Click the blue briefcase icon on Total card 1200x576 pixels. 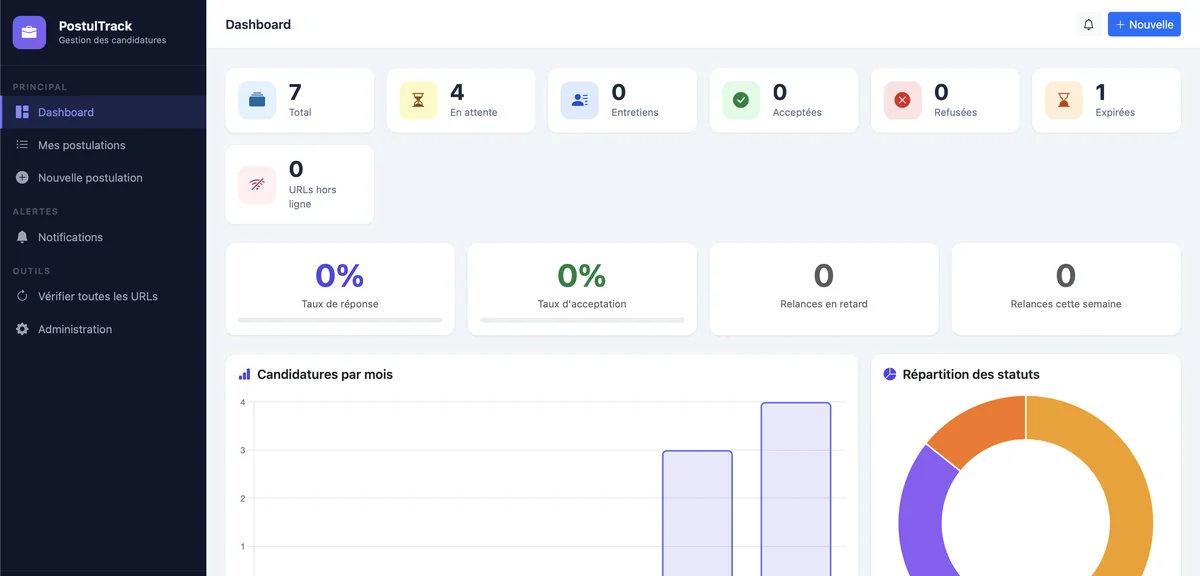(x=257, y=100)
